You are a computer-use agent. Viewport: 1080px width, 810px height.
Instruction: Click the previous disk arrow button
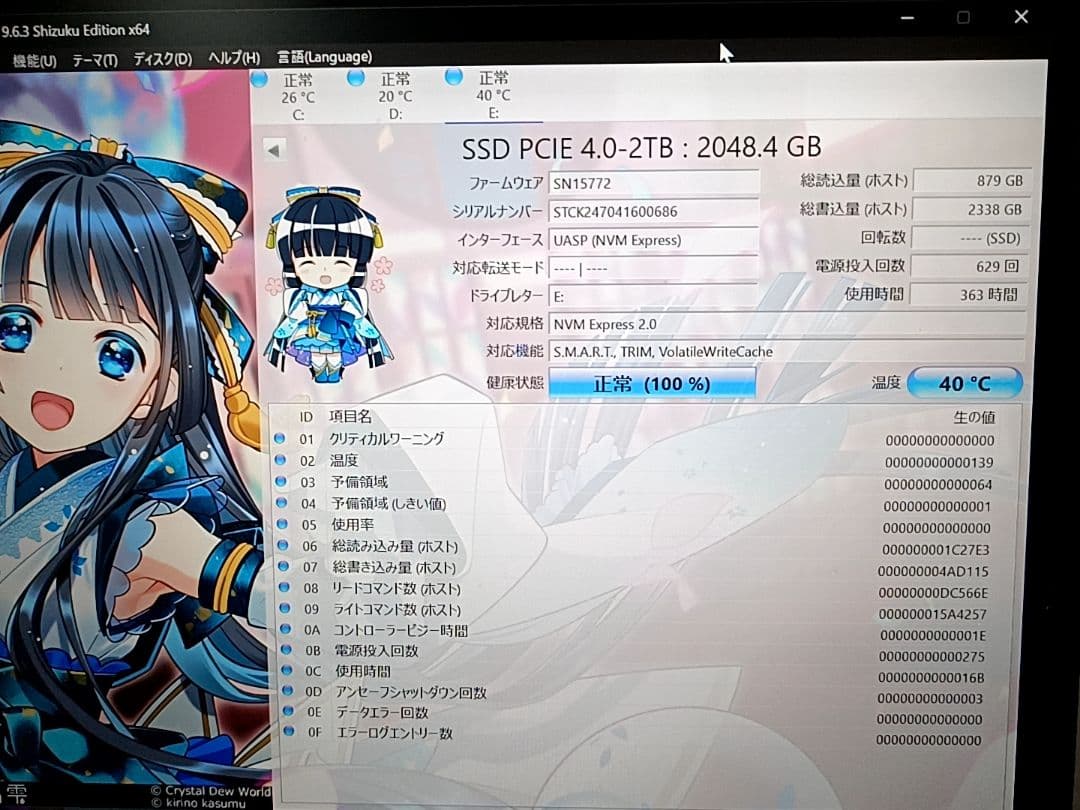click(275, 149)
